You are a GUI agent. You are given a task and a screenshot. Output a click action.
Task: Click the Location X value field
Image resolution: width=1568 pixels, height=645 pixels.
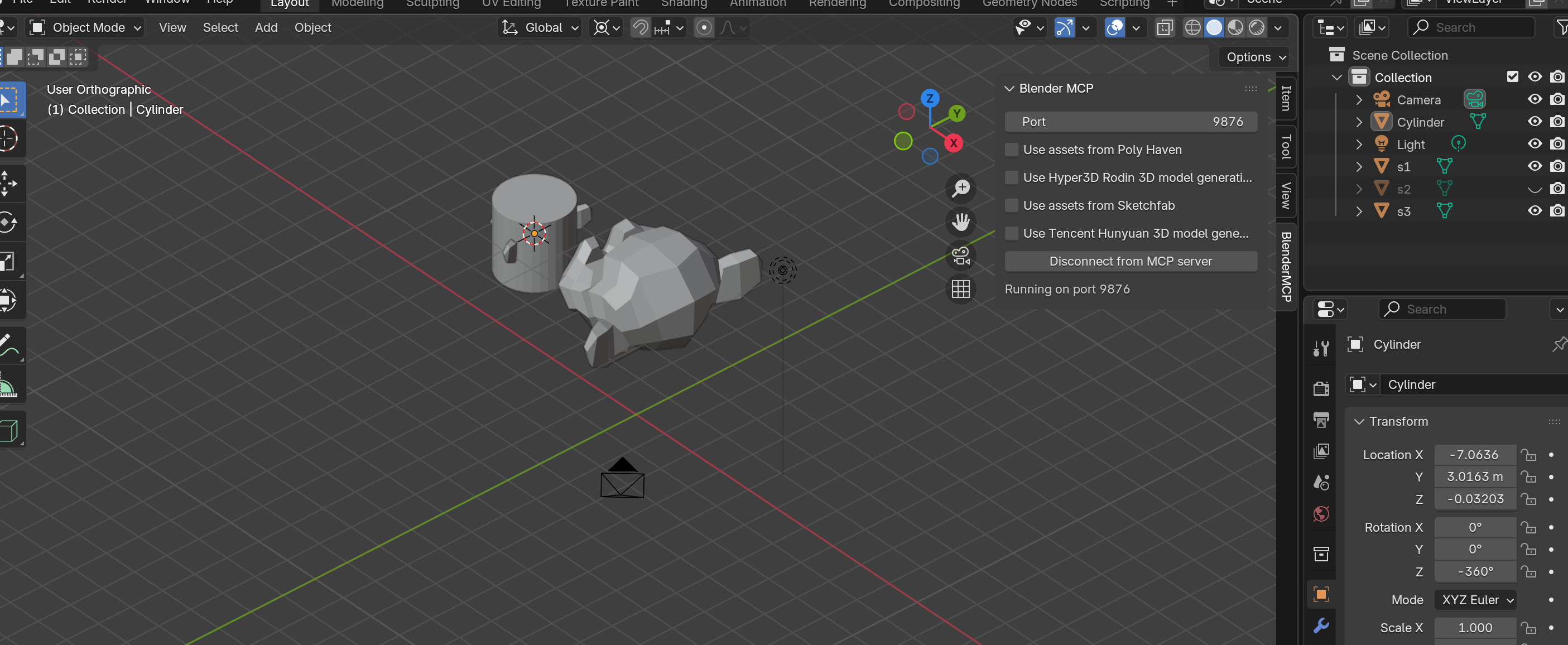click(1475, 455)
